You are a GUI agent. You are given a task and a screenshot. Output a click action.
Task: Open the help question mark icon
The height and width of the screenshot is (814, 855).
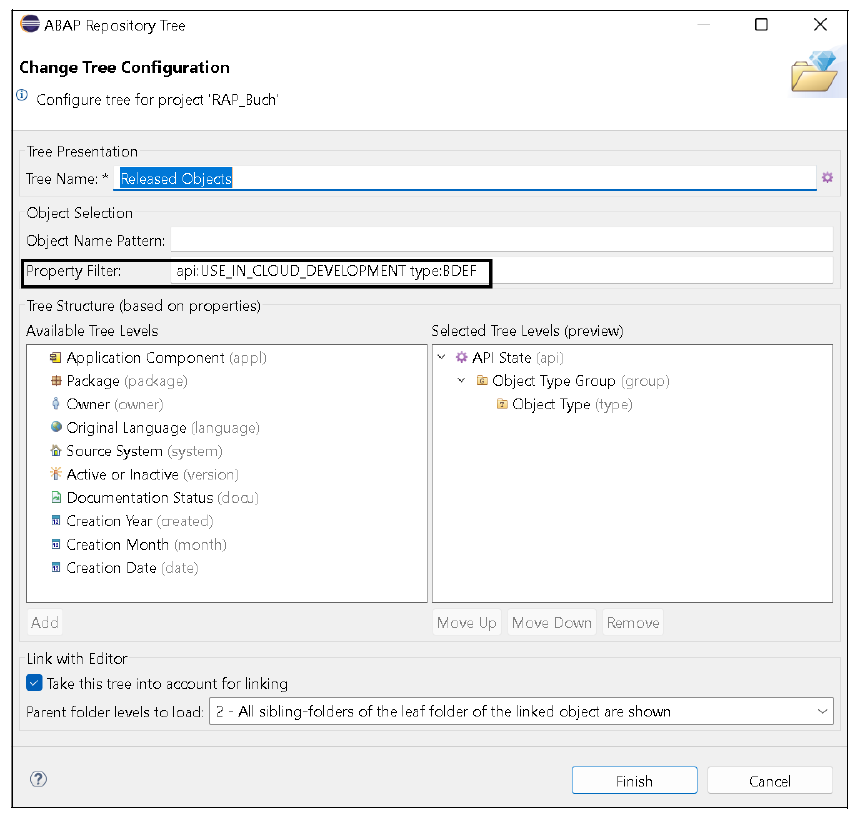point(37,780)
